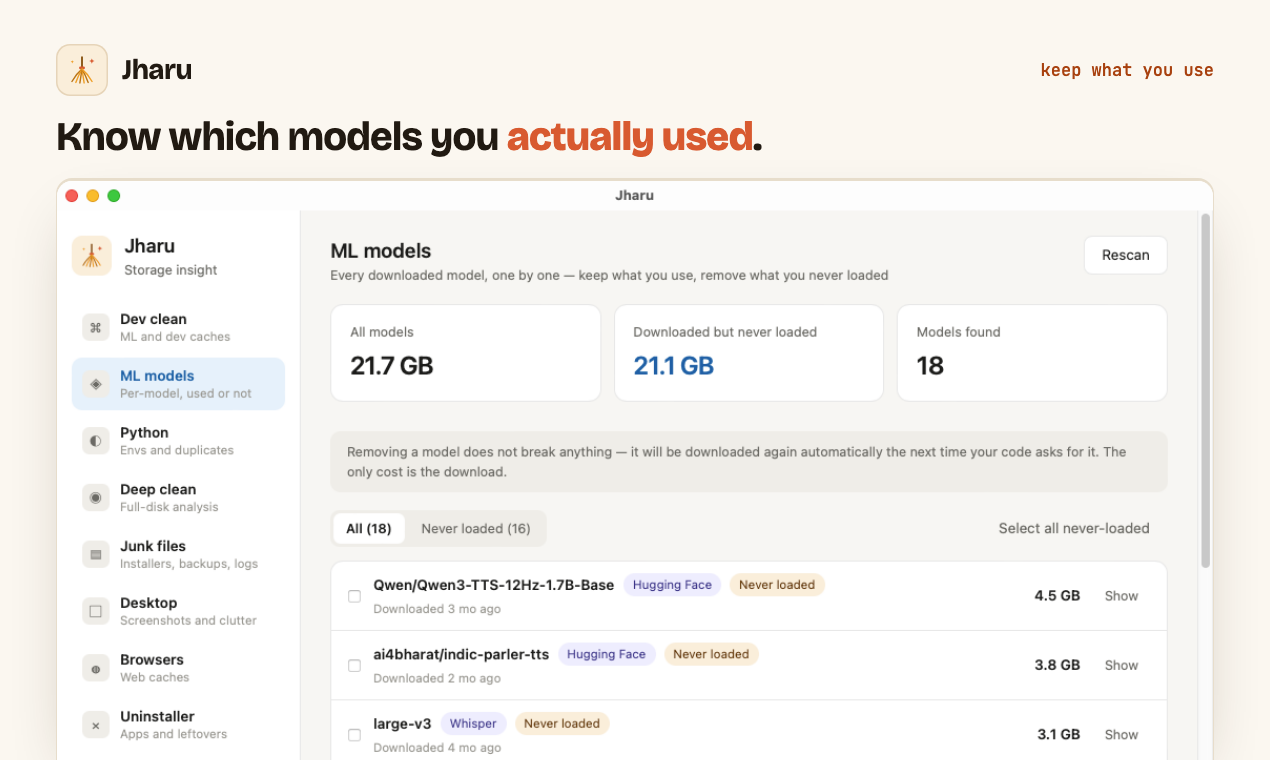Click Never loaded badge on Qwen row

777,585
